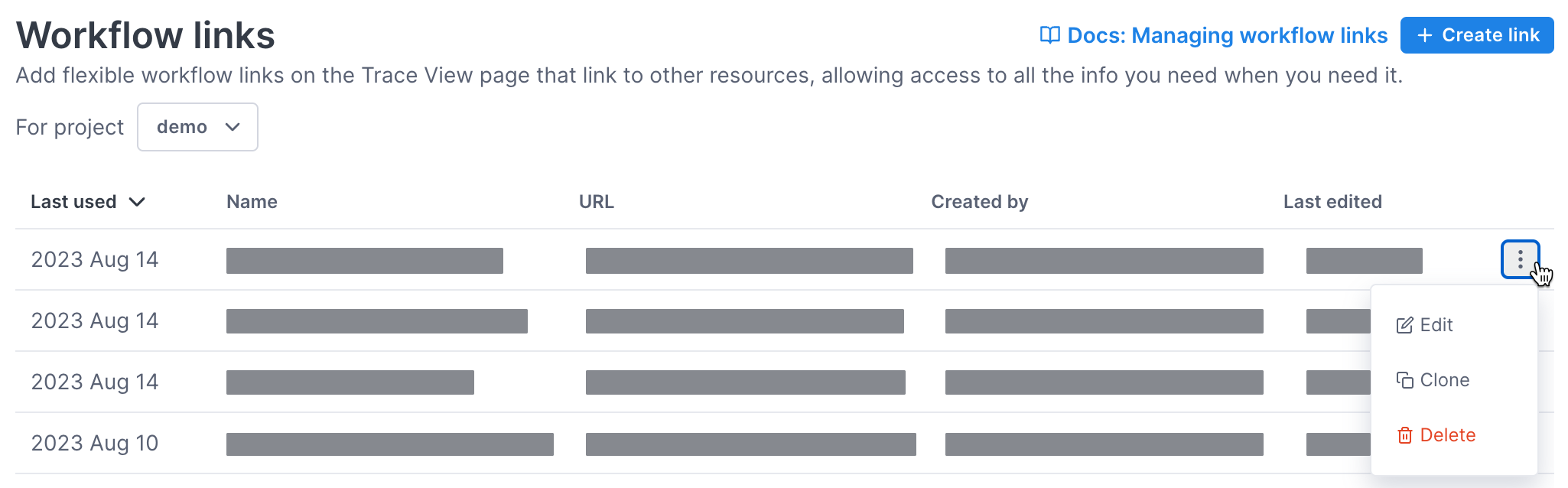Select the row last used 2023 Aug 10

tap(95, 444)
